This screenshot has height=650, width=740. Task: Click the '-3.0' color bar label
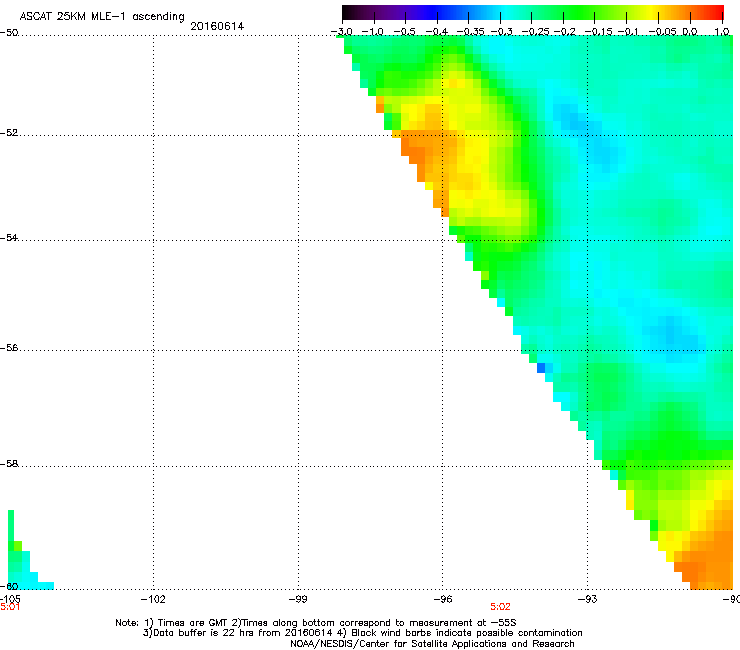point(342,31)
